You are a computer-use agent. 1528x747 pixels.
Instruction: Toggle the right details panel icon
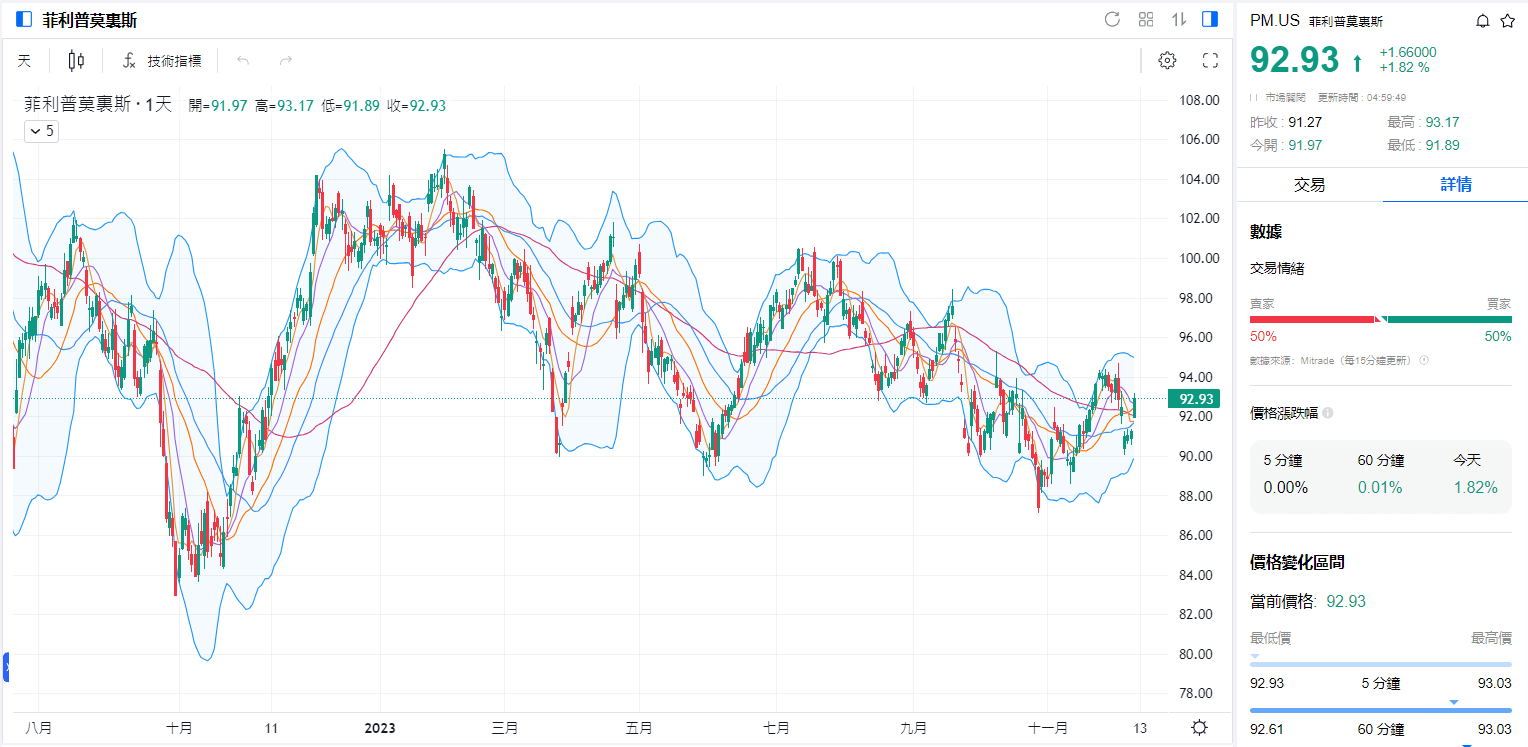1210,19
